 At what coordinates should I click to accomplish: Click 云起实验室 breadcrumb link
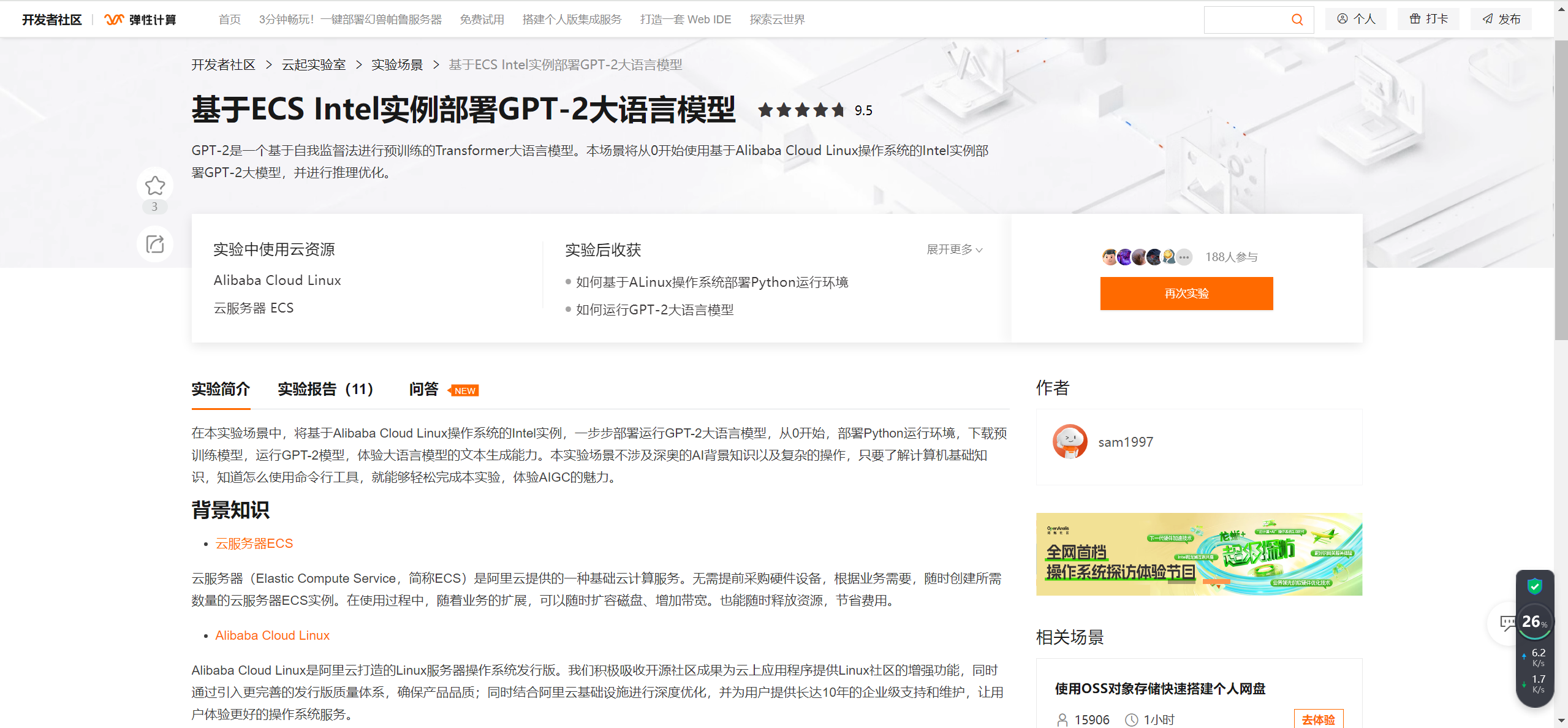[x=314, y=65]
